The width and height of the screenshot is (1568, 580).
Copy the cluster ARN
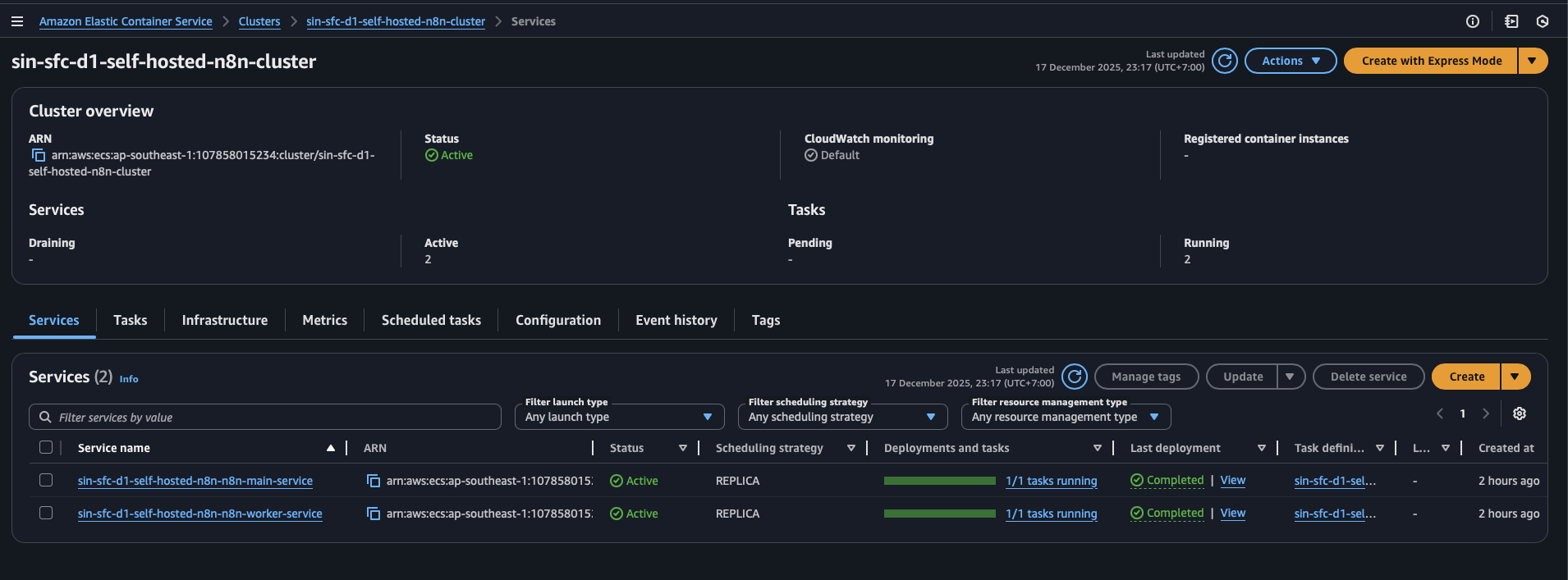pyautogui.click(x=38, y=155)
